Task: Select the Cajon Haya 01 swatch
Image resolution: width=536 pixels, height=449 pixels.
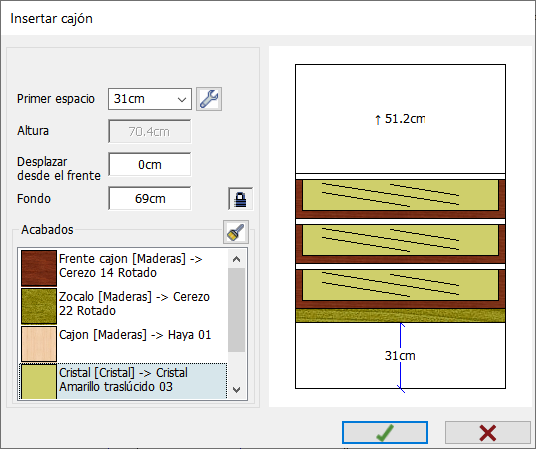Action: (x=39, y=344)
